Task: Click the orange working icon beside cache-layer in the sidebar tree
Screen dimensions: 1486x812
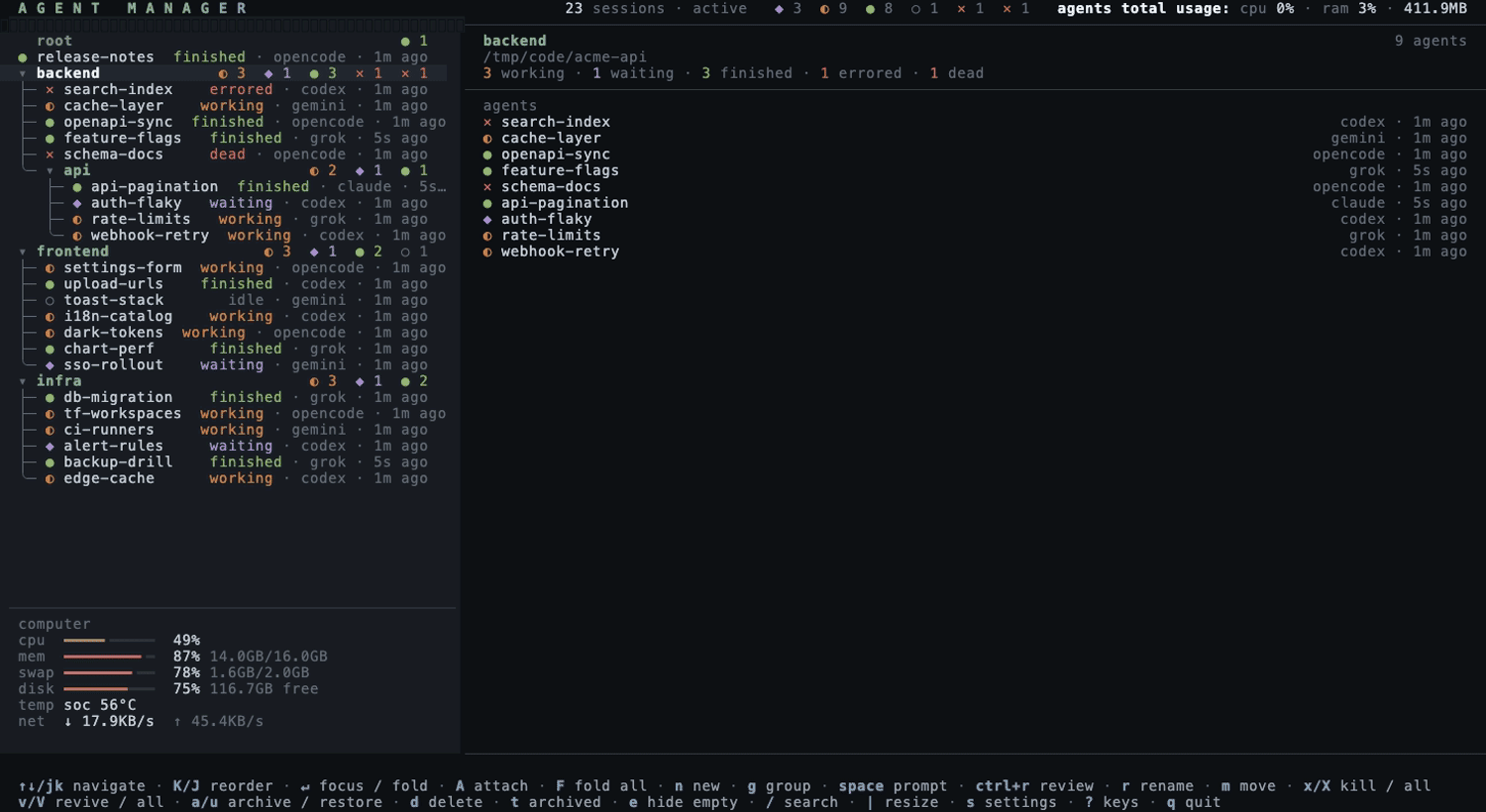Action: point(50,106)
